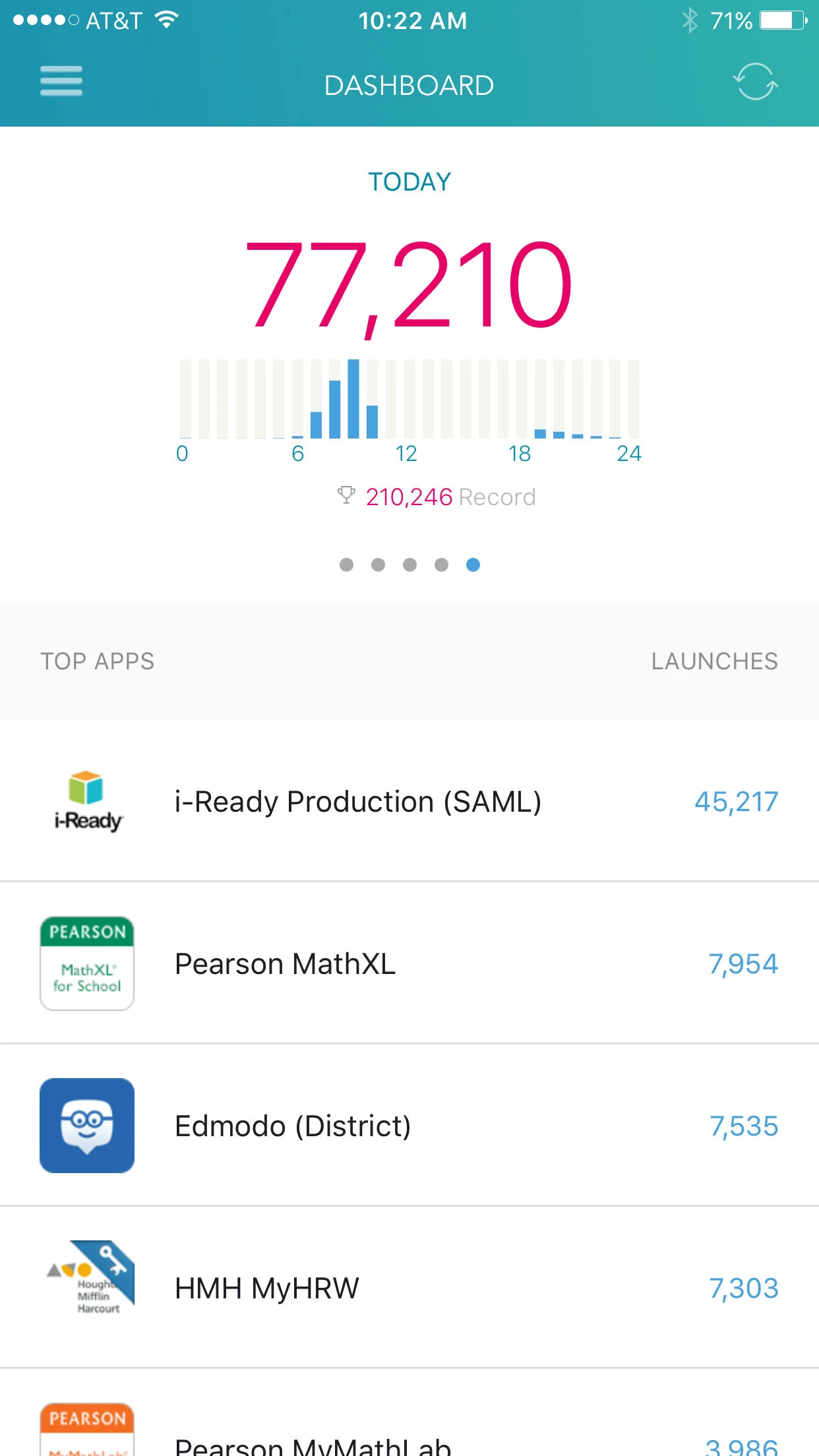Open HMH MyHRW row

point(409,1287)
